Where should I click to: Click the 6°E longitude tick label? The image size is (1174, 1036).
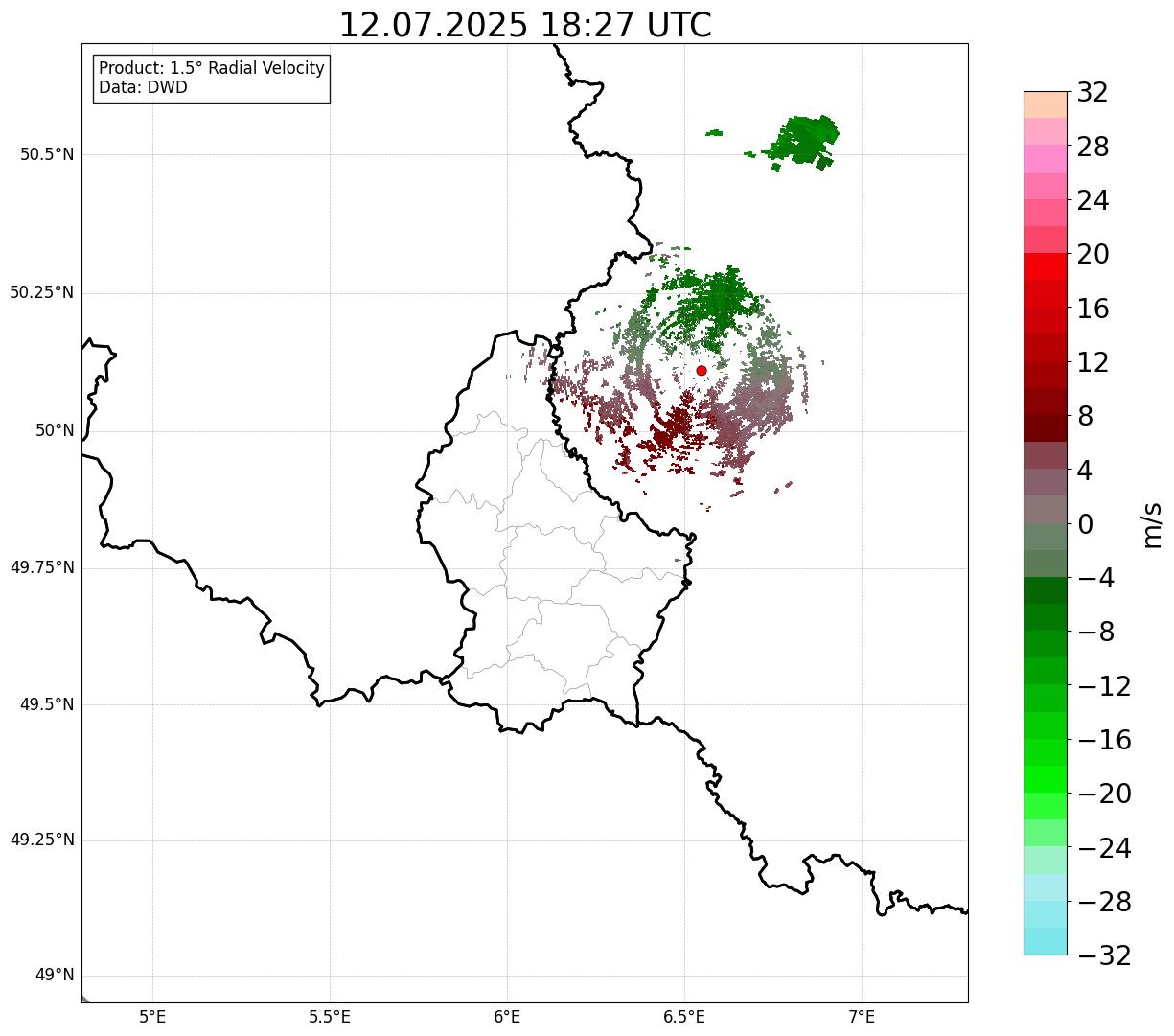coord(507,1017)
